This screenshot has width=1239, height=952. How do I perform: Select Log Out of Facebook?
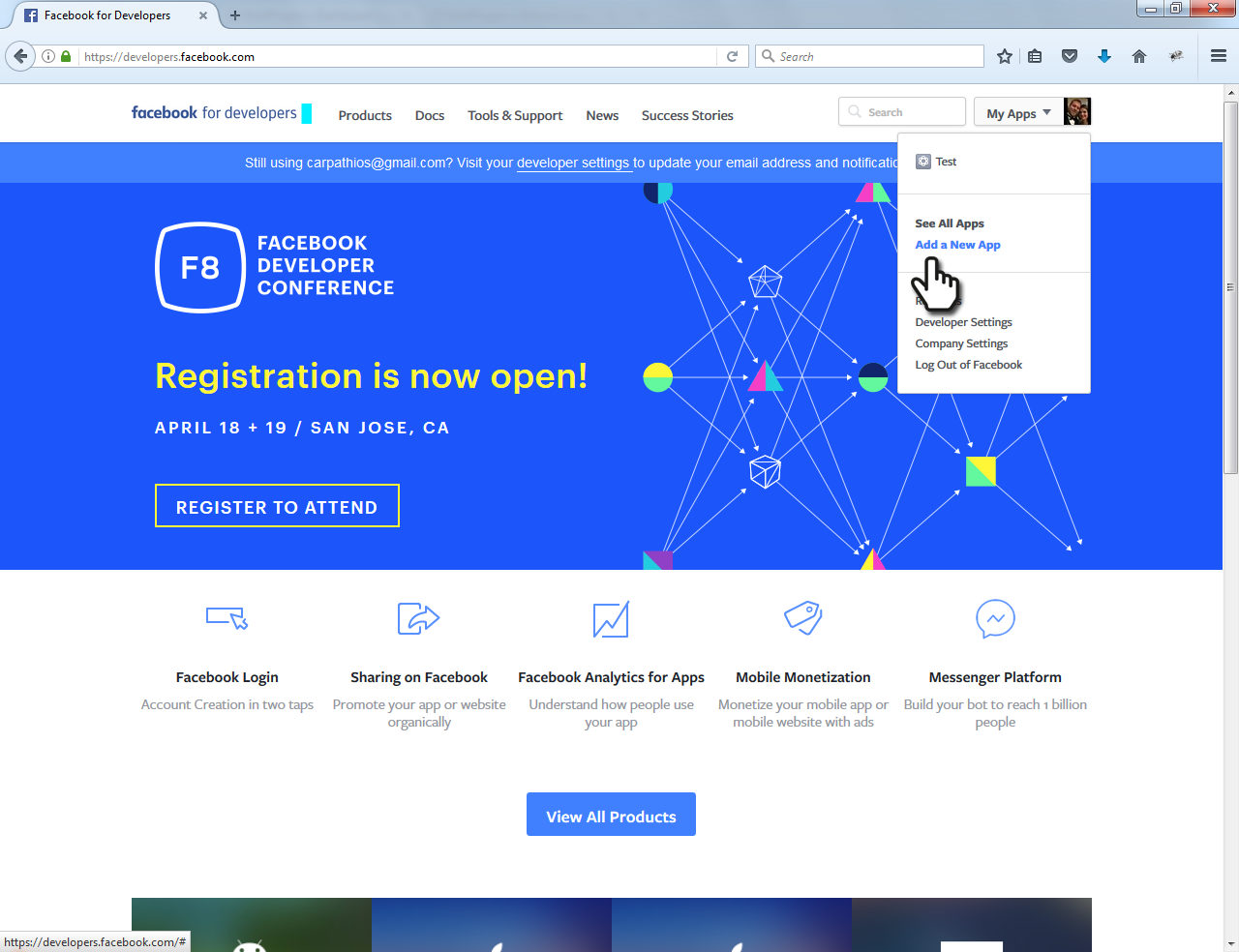point(968,365)
